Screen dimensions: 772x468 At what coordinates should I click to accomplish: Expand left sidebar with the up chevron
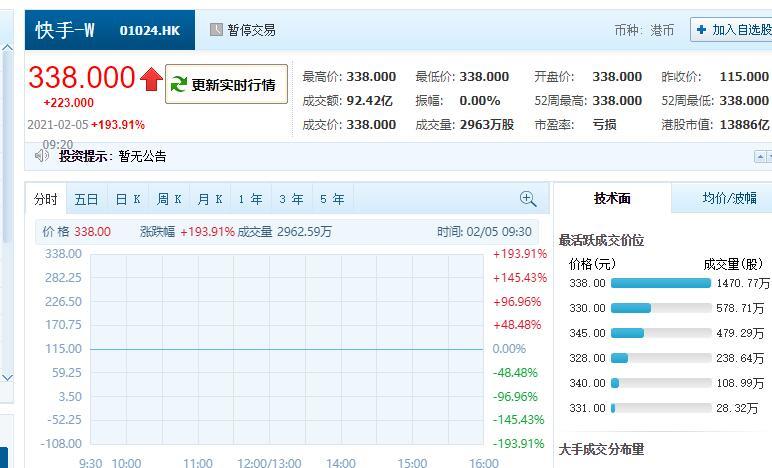(x=7, y=48)
